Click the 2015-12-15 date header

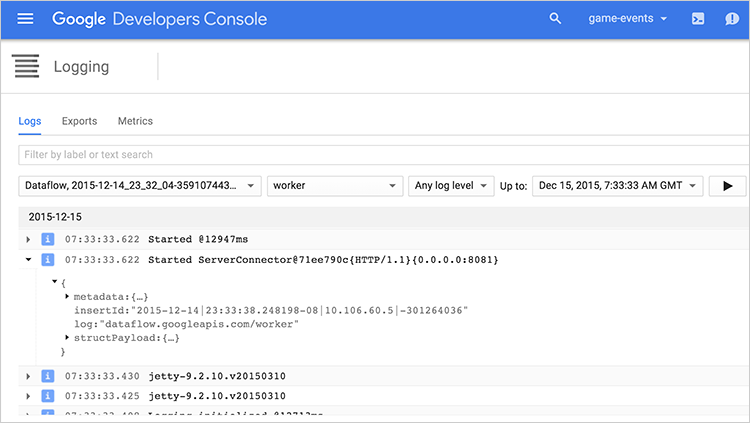click(x=55, y=217)
